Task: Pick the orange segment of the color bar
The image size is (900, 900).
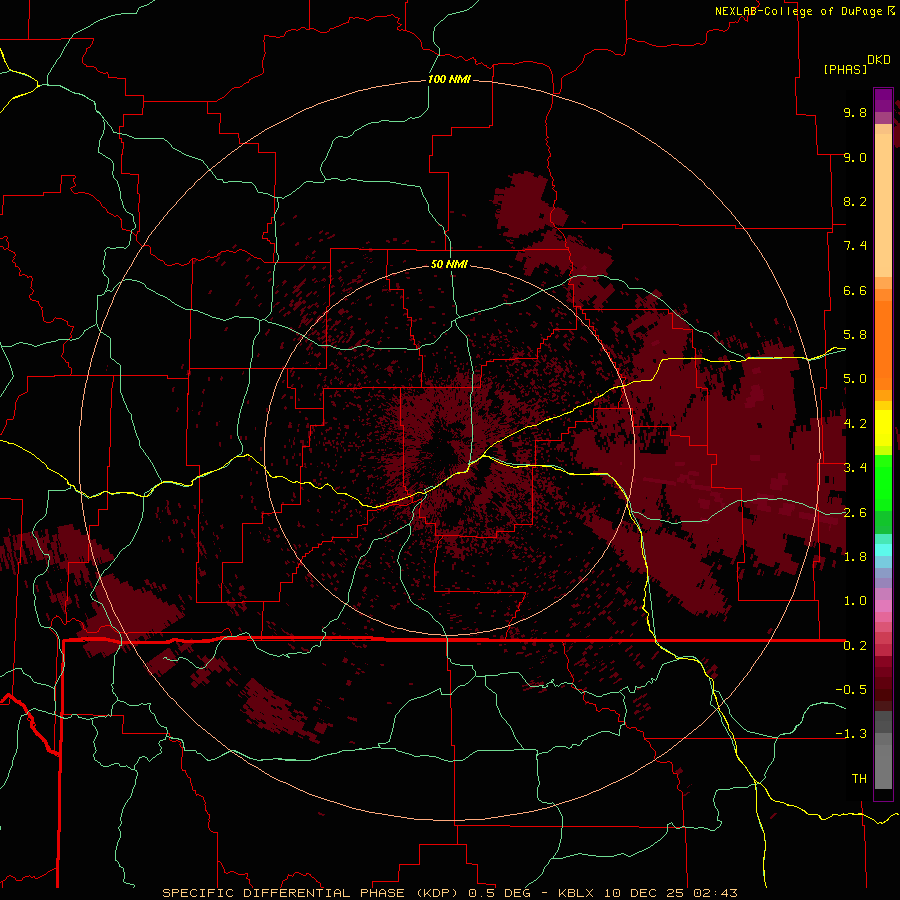Action: coord(883,345)
